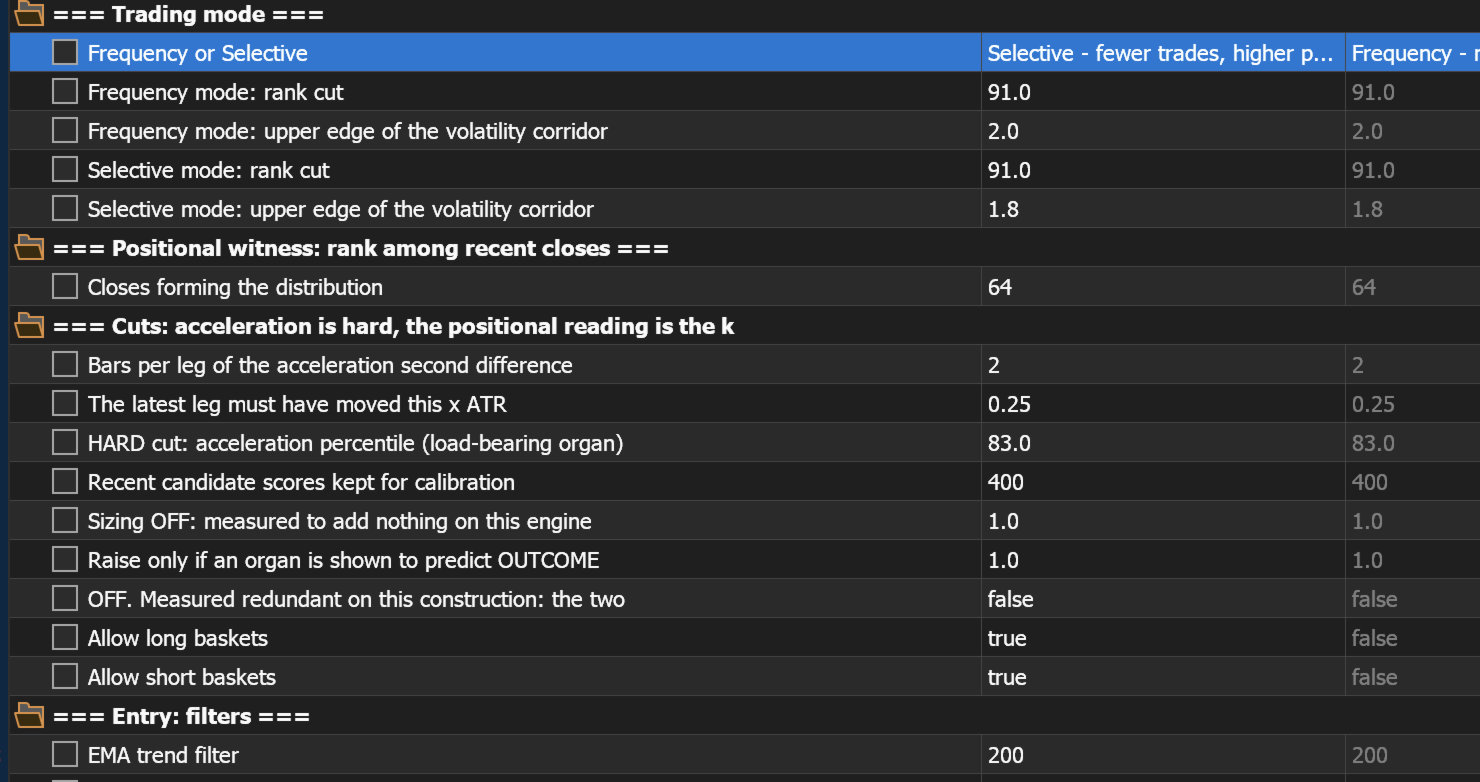Edit the white 0.25 value for latest leg
The height and width of the screenshot is (782, 1480).
[x=1163, y=404]
